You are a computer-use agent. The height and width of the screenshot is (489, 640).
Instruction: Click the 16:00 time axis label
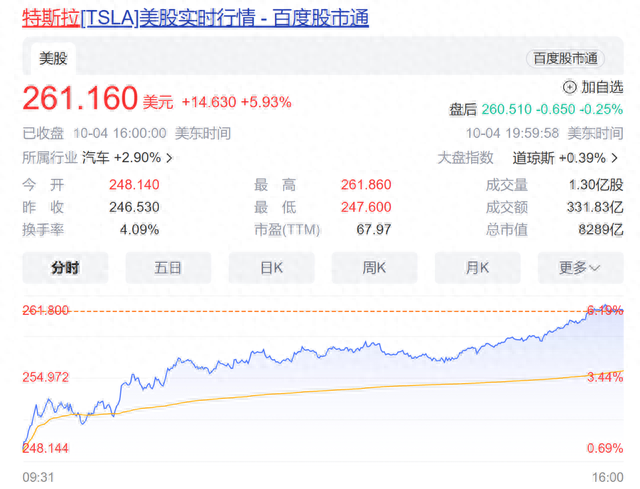pyautogui.click(x=608, y=477)
